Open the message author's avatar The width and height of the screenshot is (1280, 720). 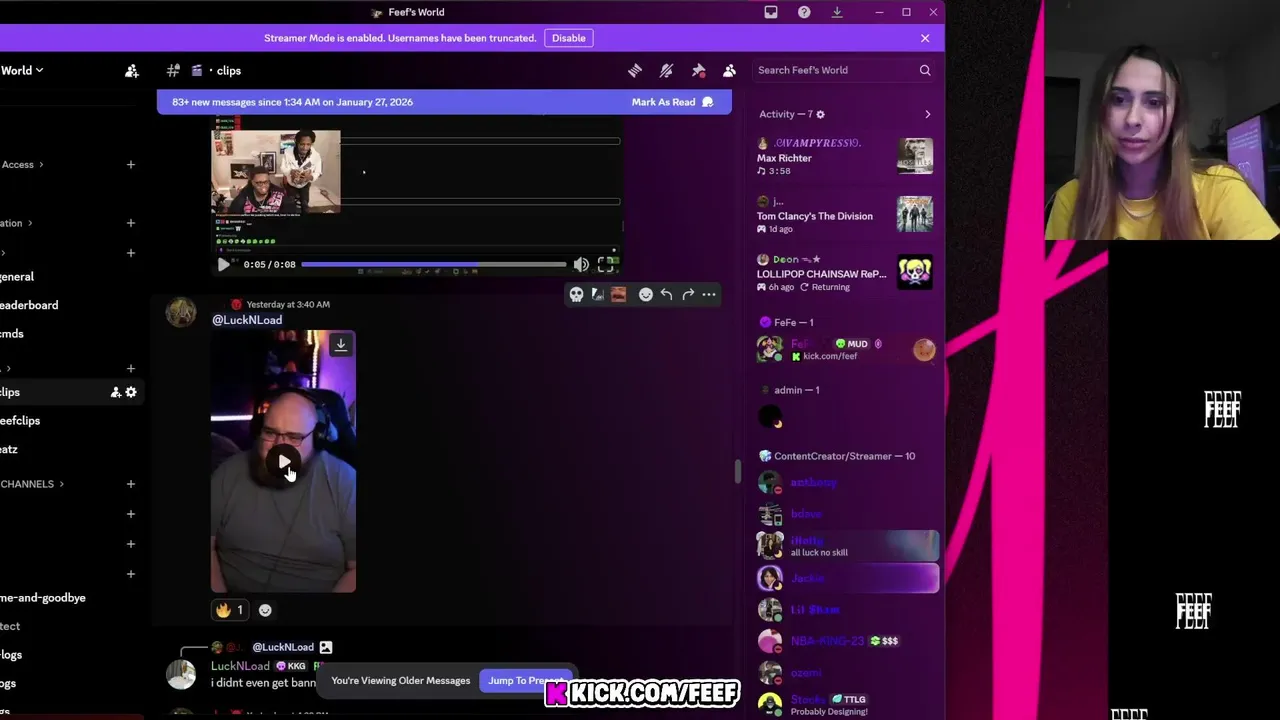point(181,313)
